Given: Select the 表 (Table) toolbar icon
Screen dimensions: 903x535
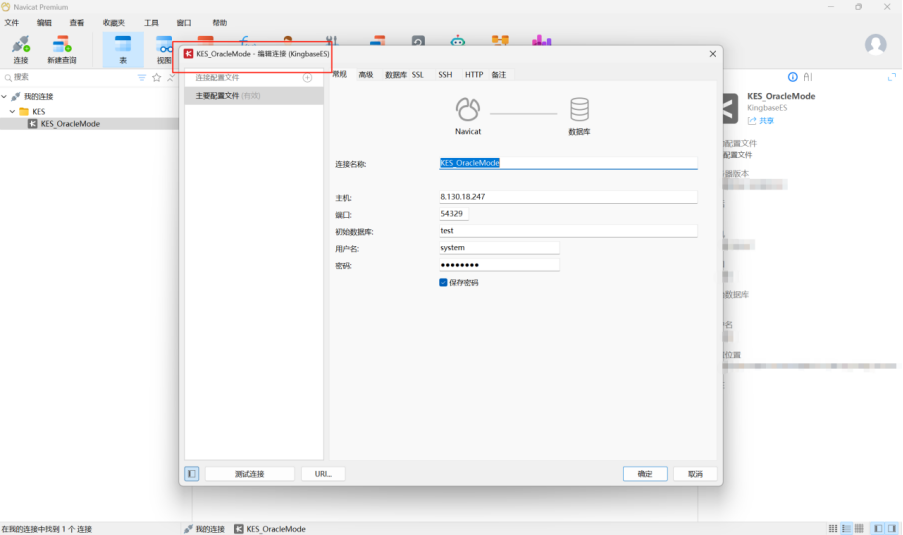Looking at the screenshot, I should pyautogui.click(x=123, y=48).
